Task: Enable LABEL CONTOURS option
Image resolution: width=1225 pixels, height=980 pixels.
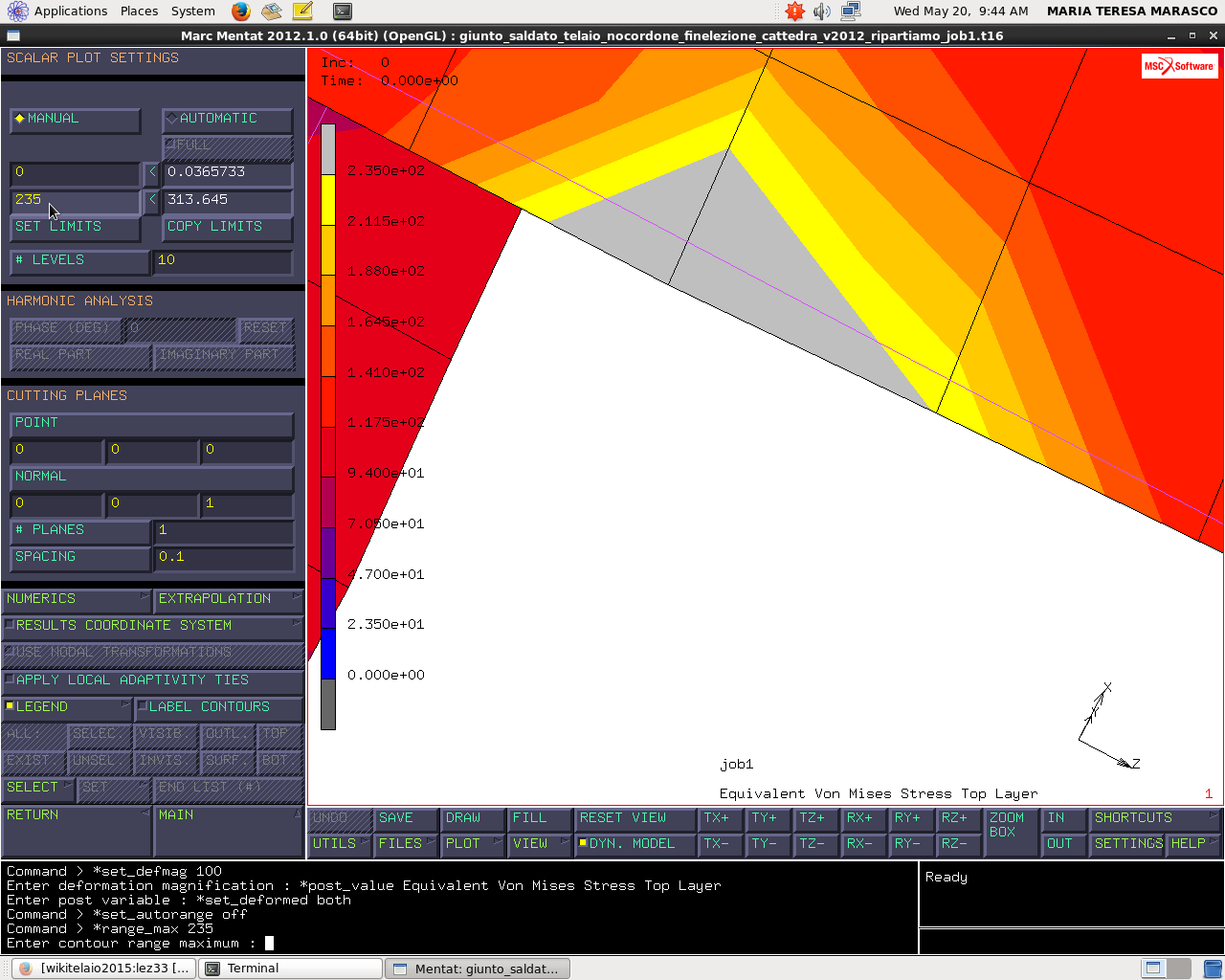Action: [218, 707]
